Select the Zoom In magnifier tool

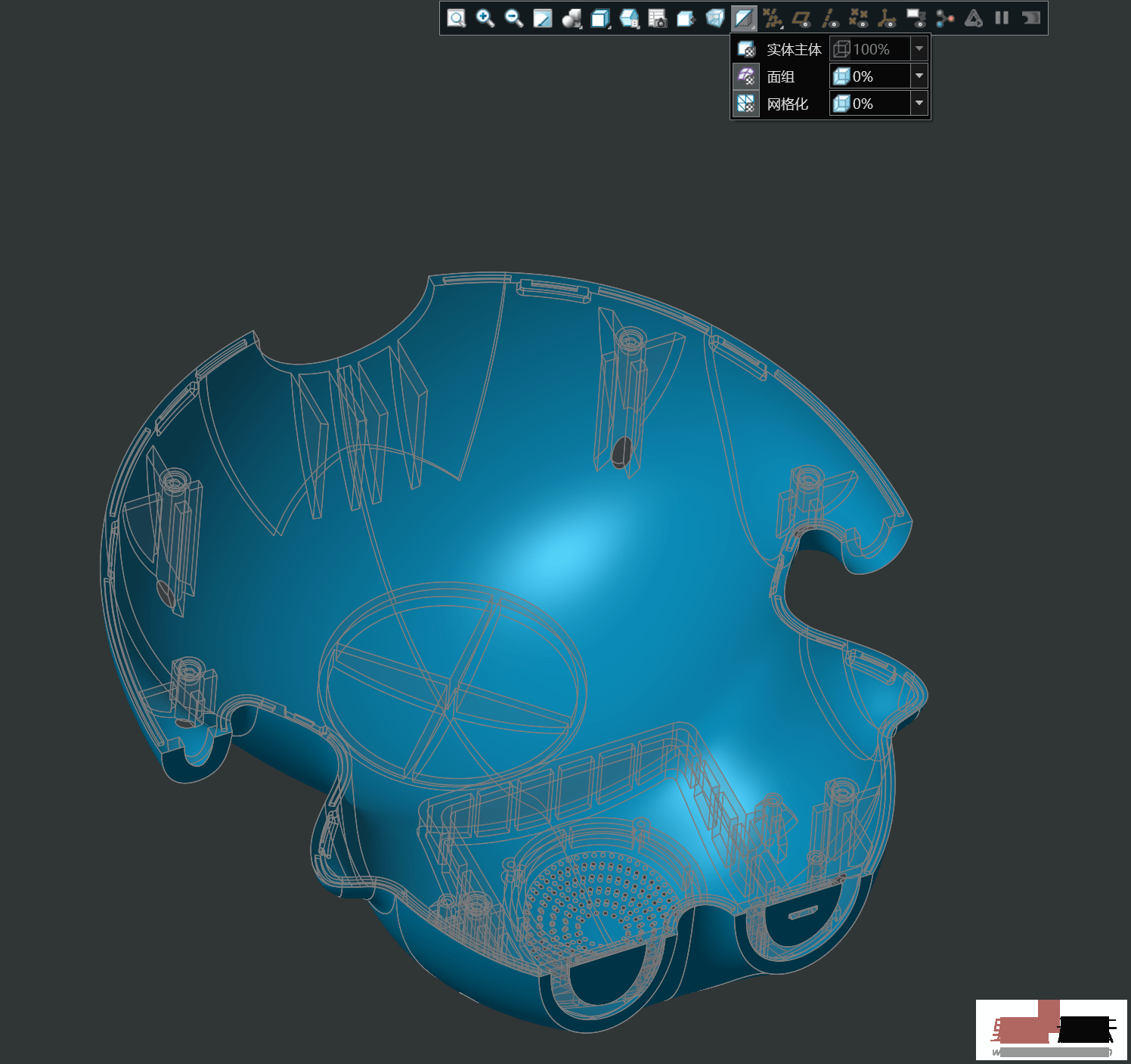pos(483,19)
